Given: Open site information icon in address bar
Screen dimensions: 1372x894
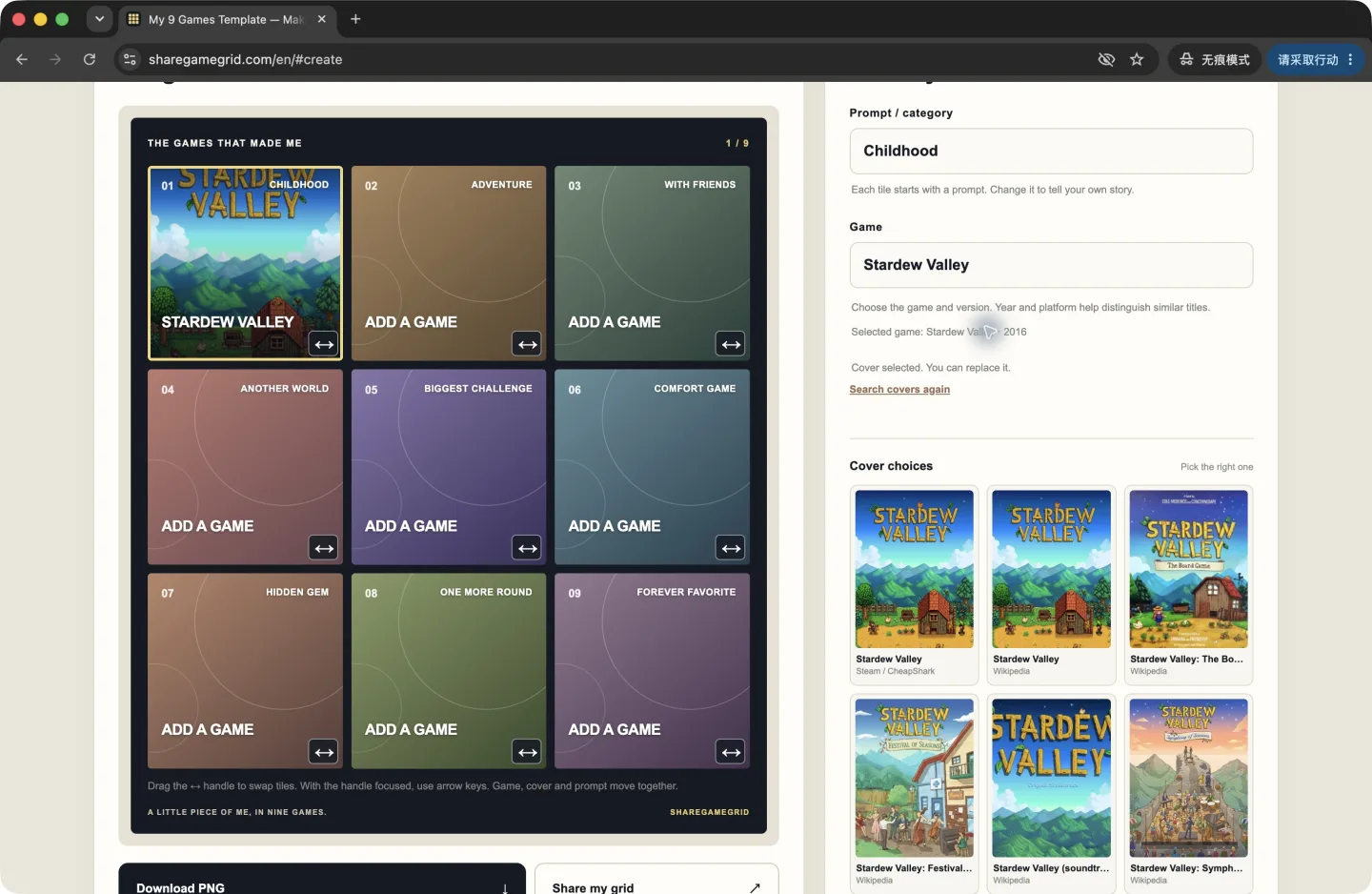Looking at the screenshot, I should [x=131, y=59].
